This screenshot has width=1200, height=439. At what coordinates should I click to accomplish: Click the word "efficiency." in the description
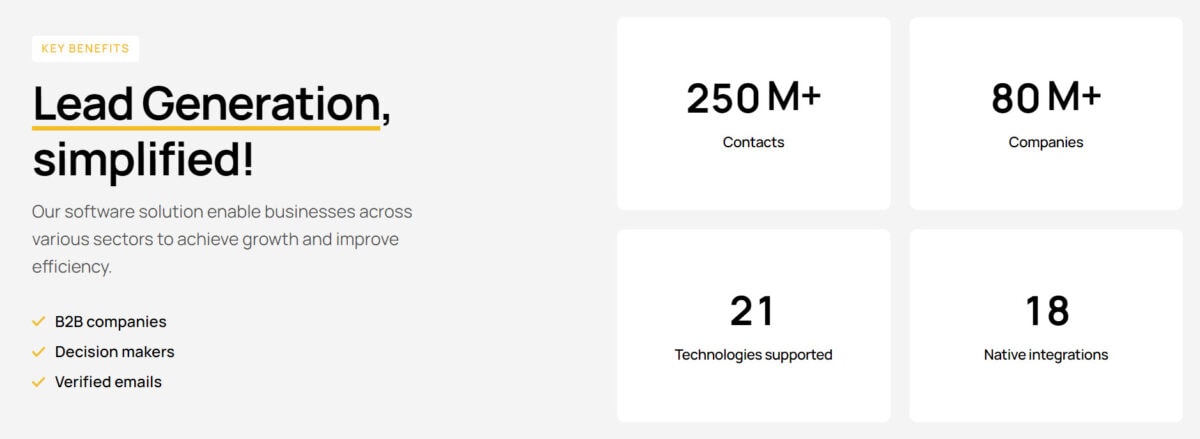(x=71, y=267)
